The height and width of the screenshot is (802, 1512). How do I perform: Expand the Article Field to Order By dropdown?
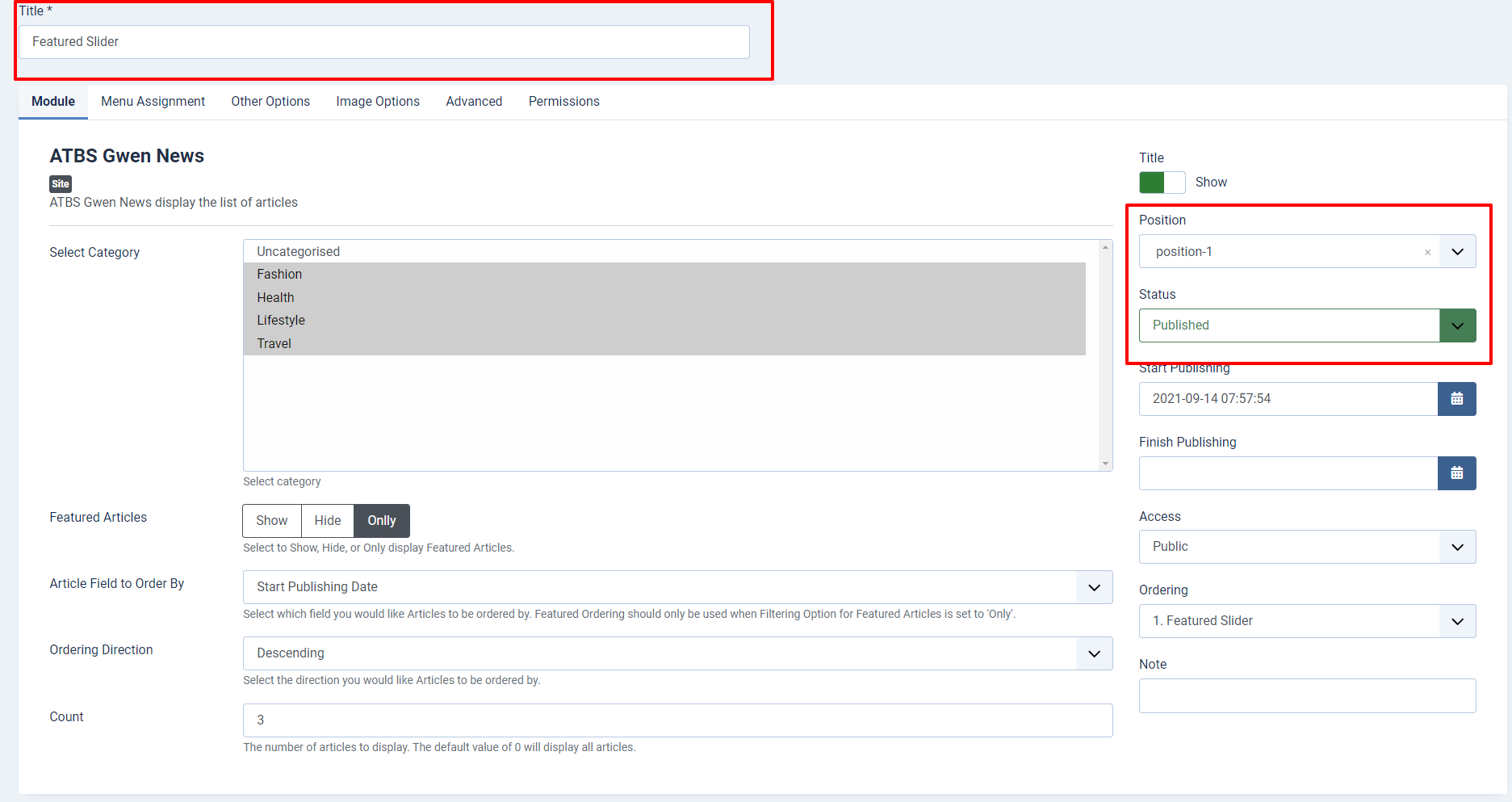point(1094,587)
